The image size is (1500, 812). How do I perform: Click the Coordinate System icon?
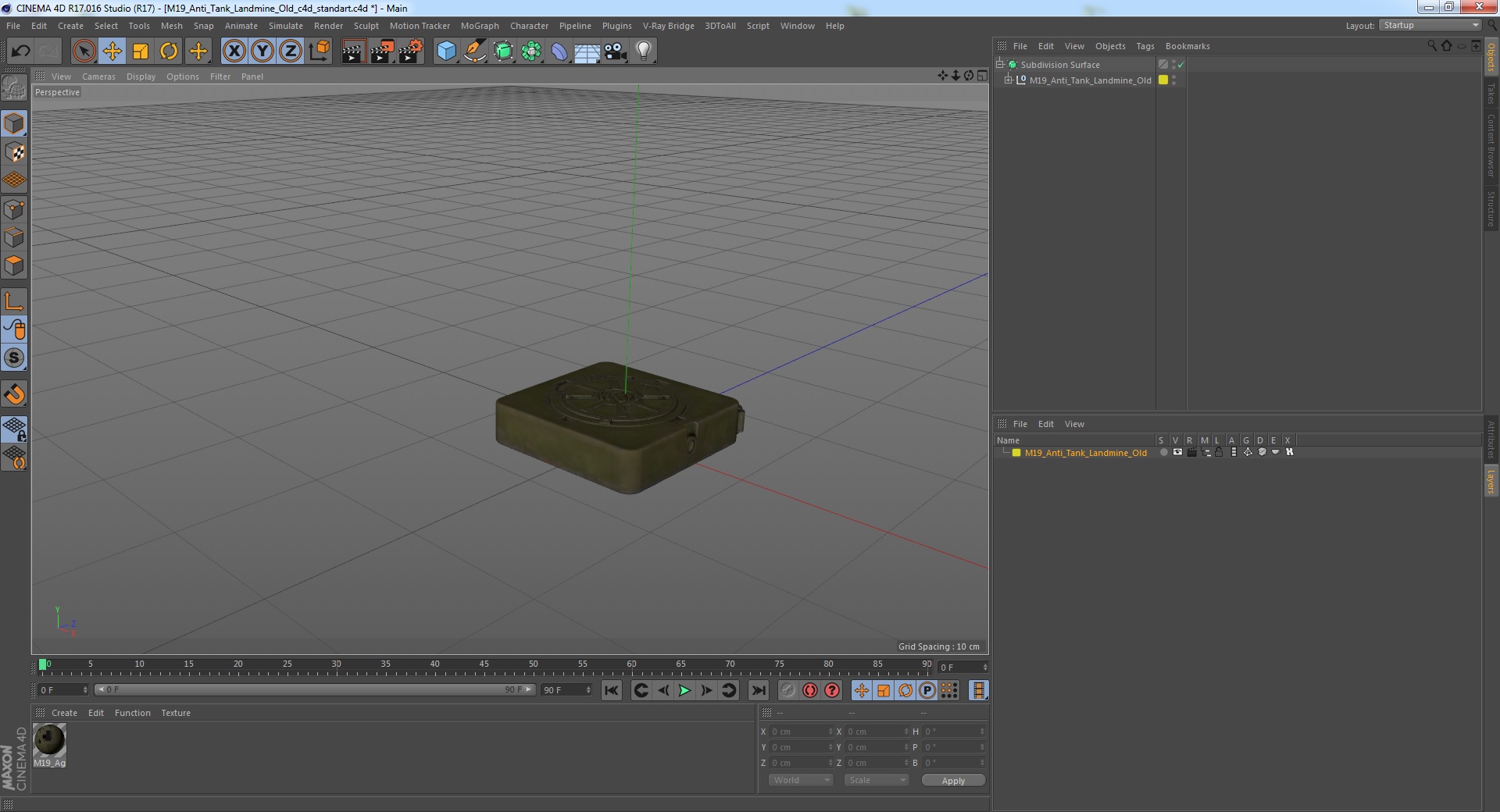tap(319, 52)
